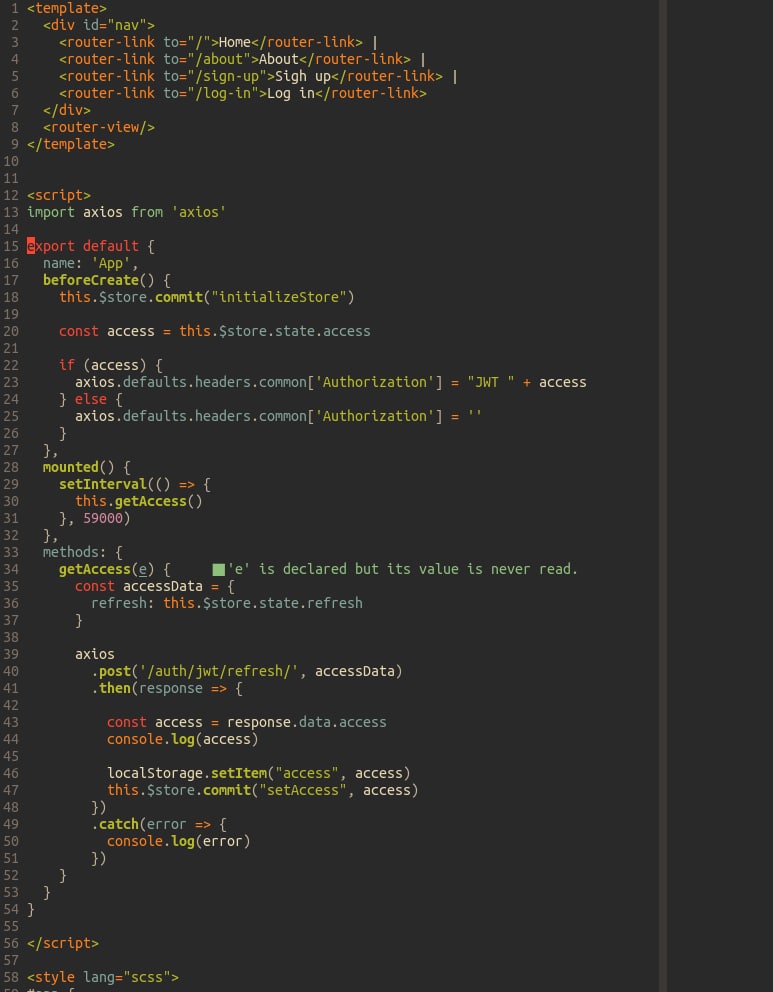Click the setInterval call
This screenshot has height=992, width=773.
point(102,485)
